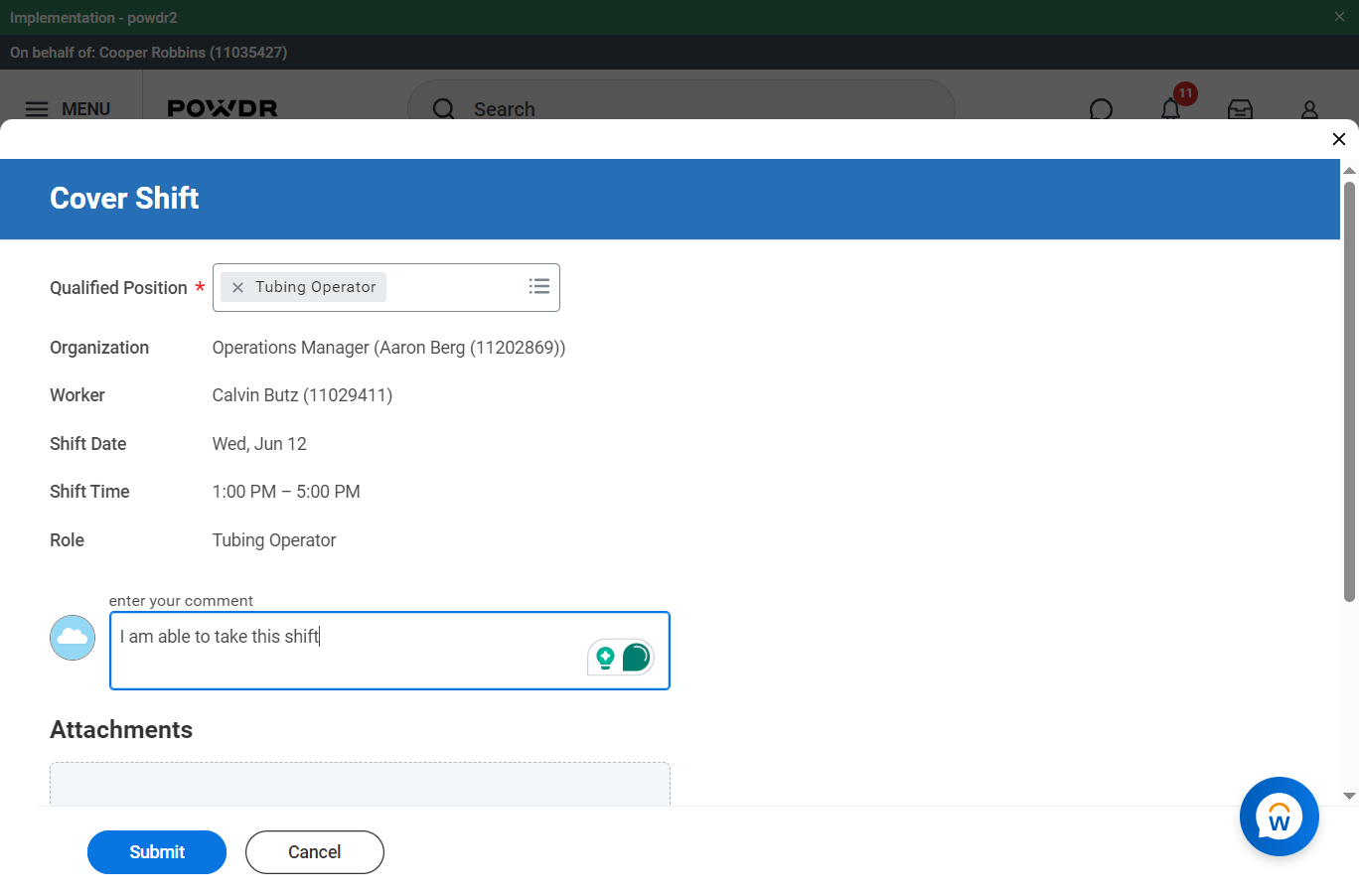Click the "enter your comment" label
The image size is (1359, 896).
pyautogui.click(x=181, y=601)
